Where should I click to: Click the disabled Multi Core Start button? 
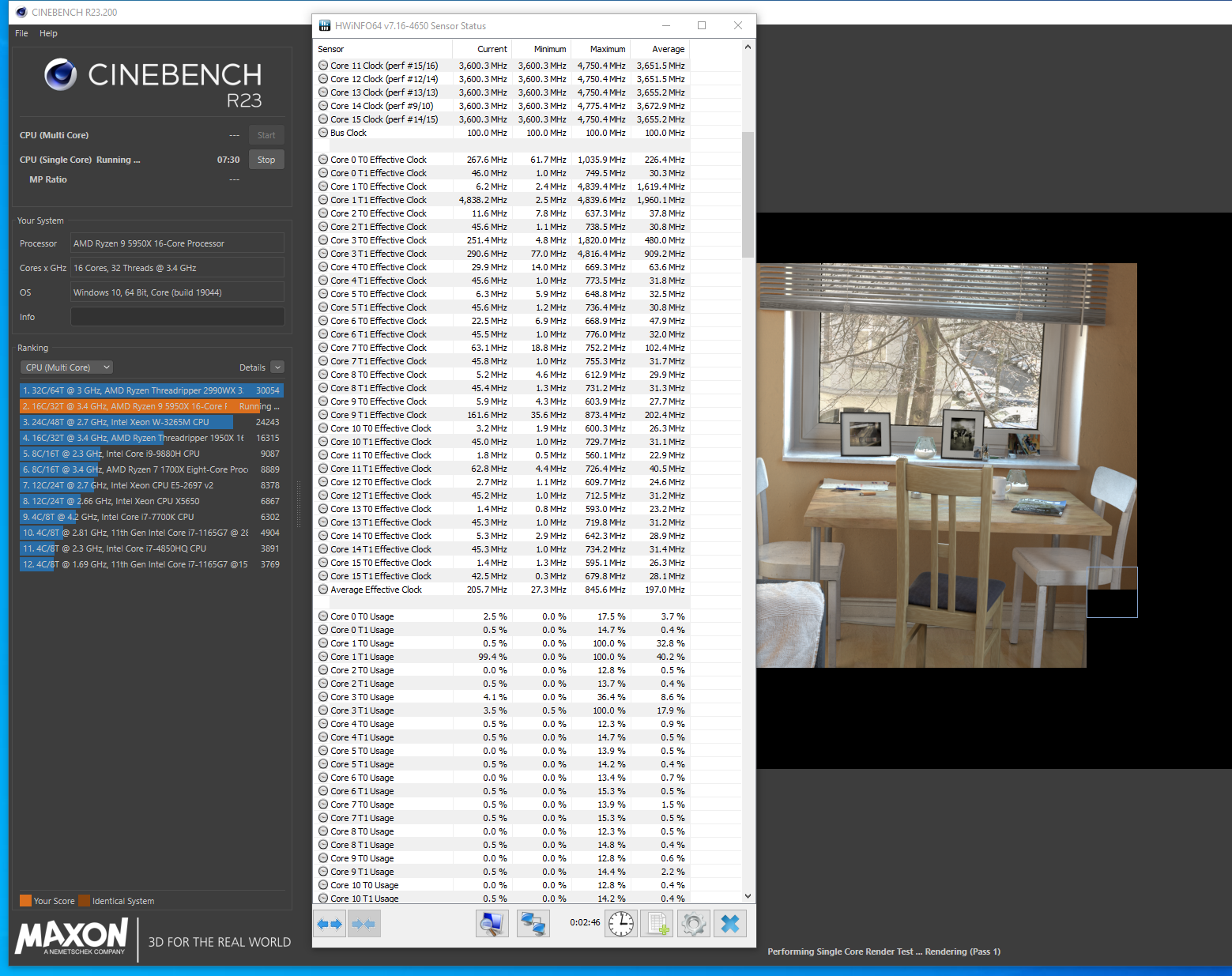tap(266, 135)
